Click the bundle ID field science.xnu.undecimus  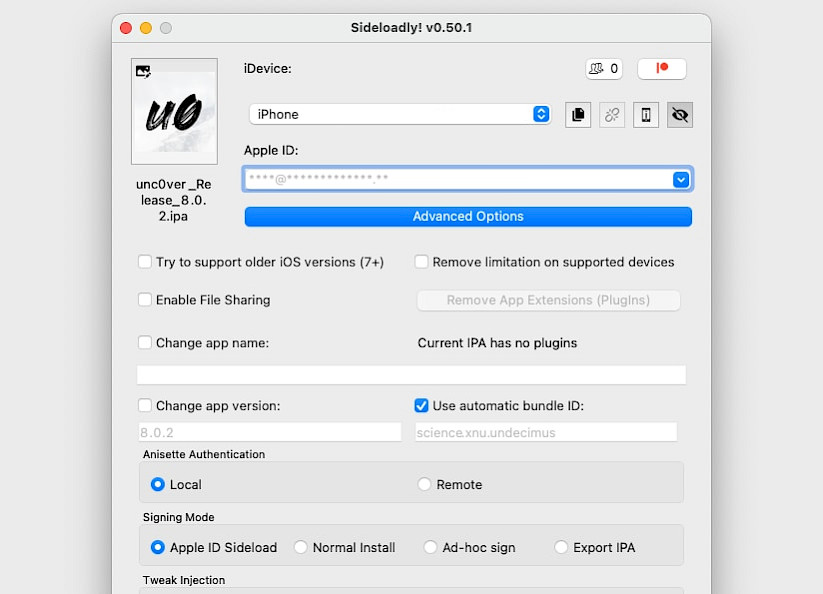point(546,432)
